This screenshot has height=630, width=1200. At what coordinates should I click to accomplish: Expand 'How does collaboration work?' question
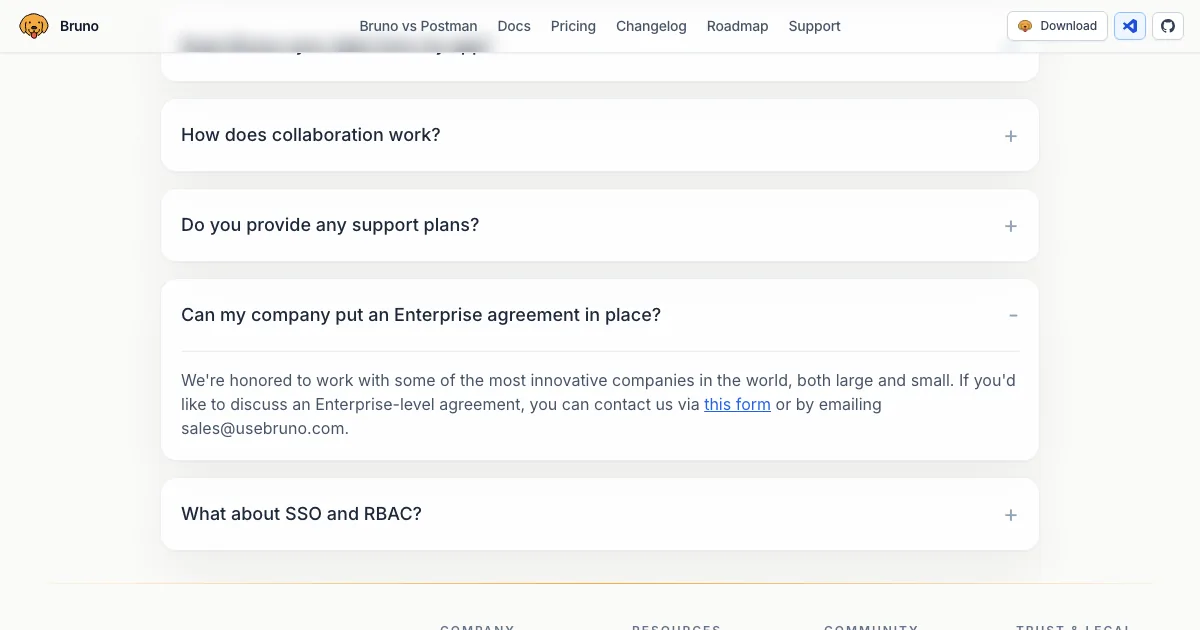pyautogui.click(x=310, y=135)
